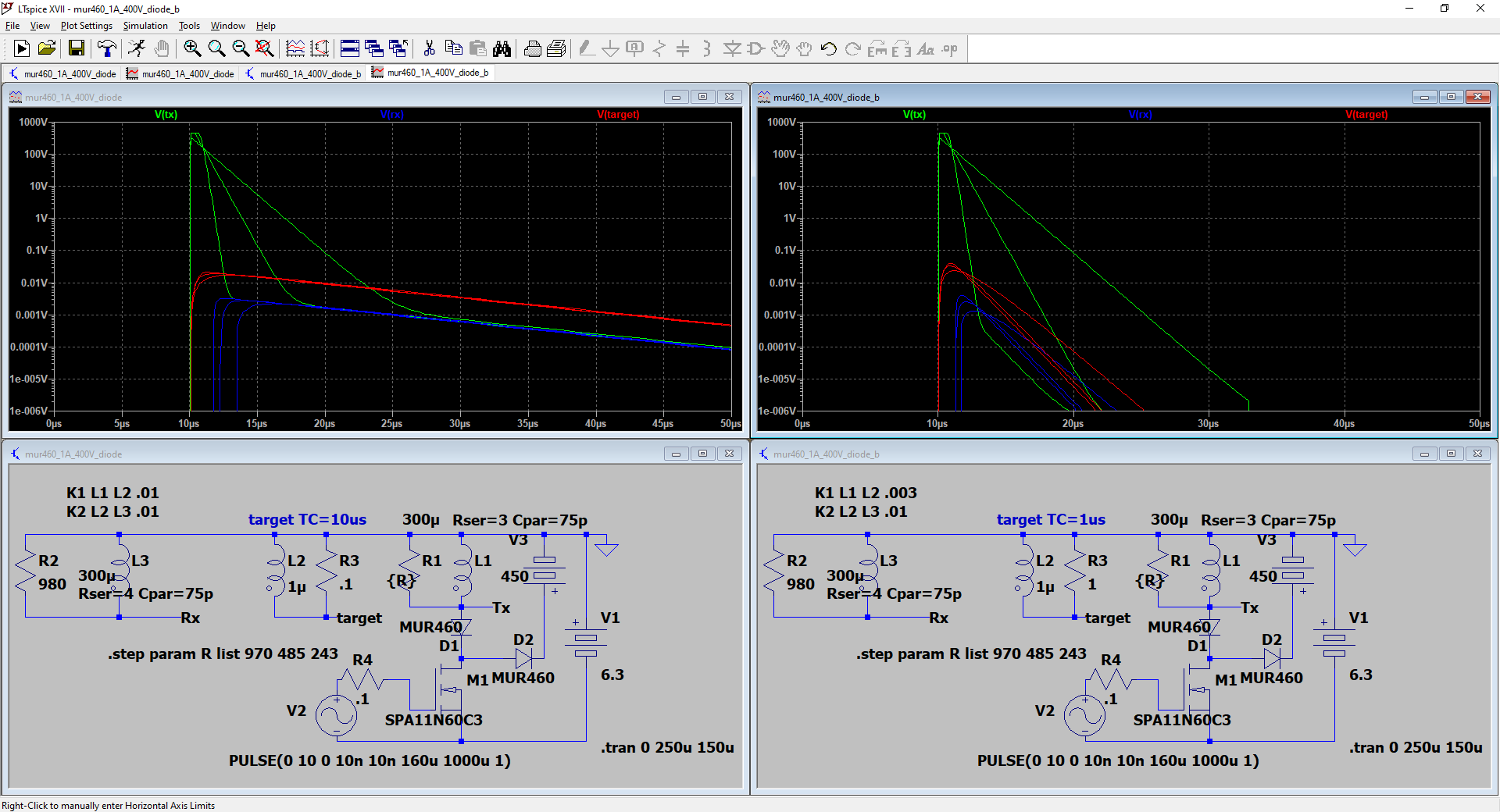Open the Tools menu
The image size is (1500, 812).
[x=189, y=26]
